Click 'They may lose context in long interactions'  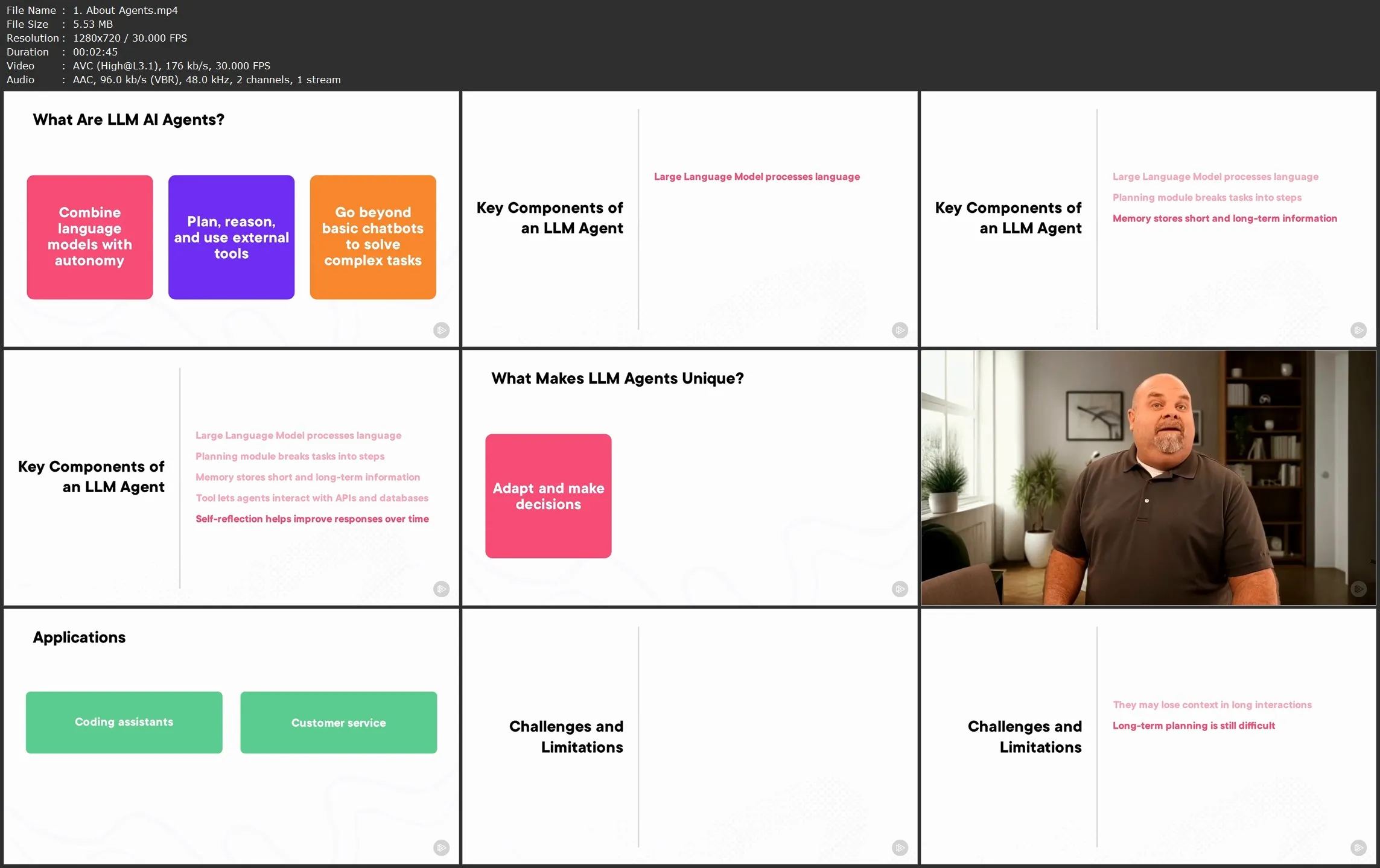[x=1212, y=705]
